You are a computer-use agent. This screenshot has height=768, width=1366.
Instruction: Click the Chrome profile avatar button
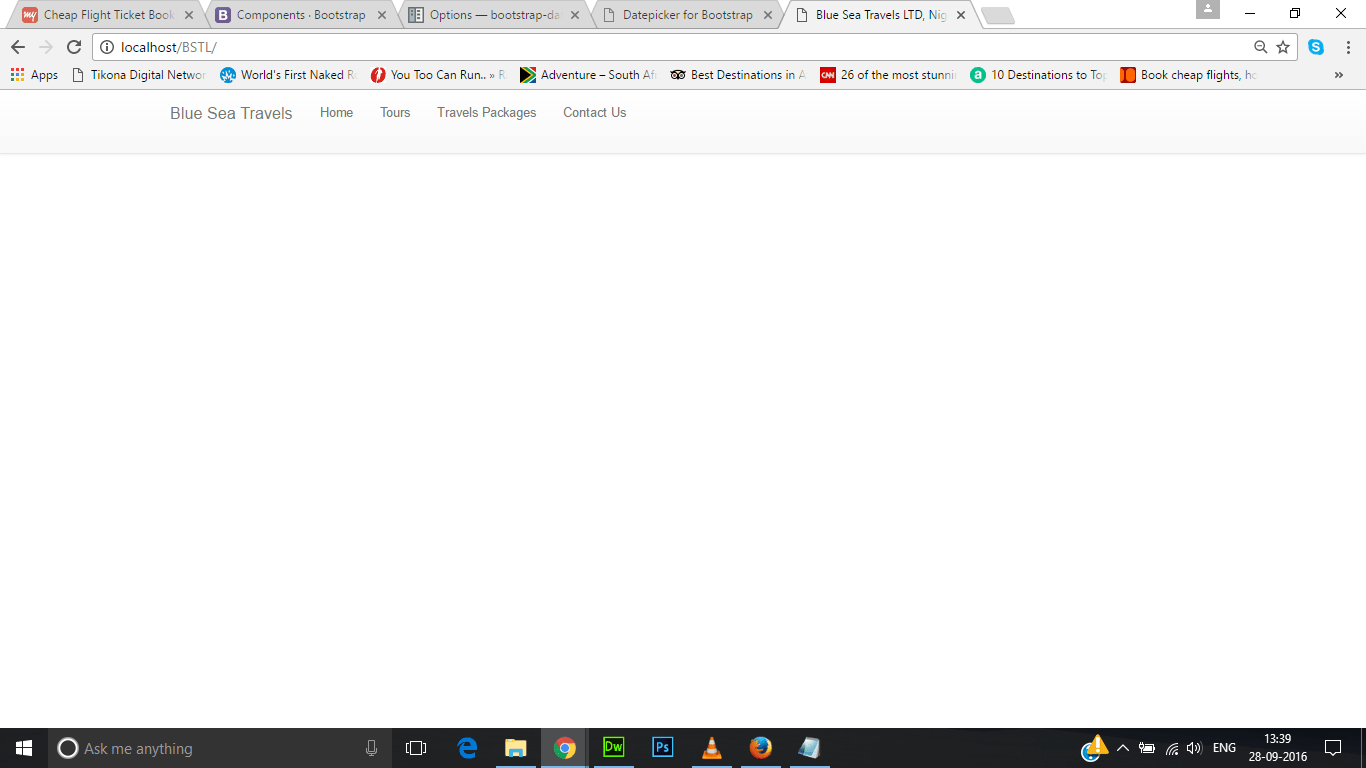pos(1208,9)
